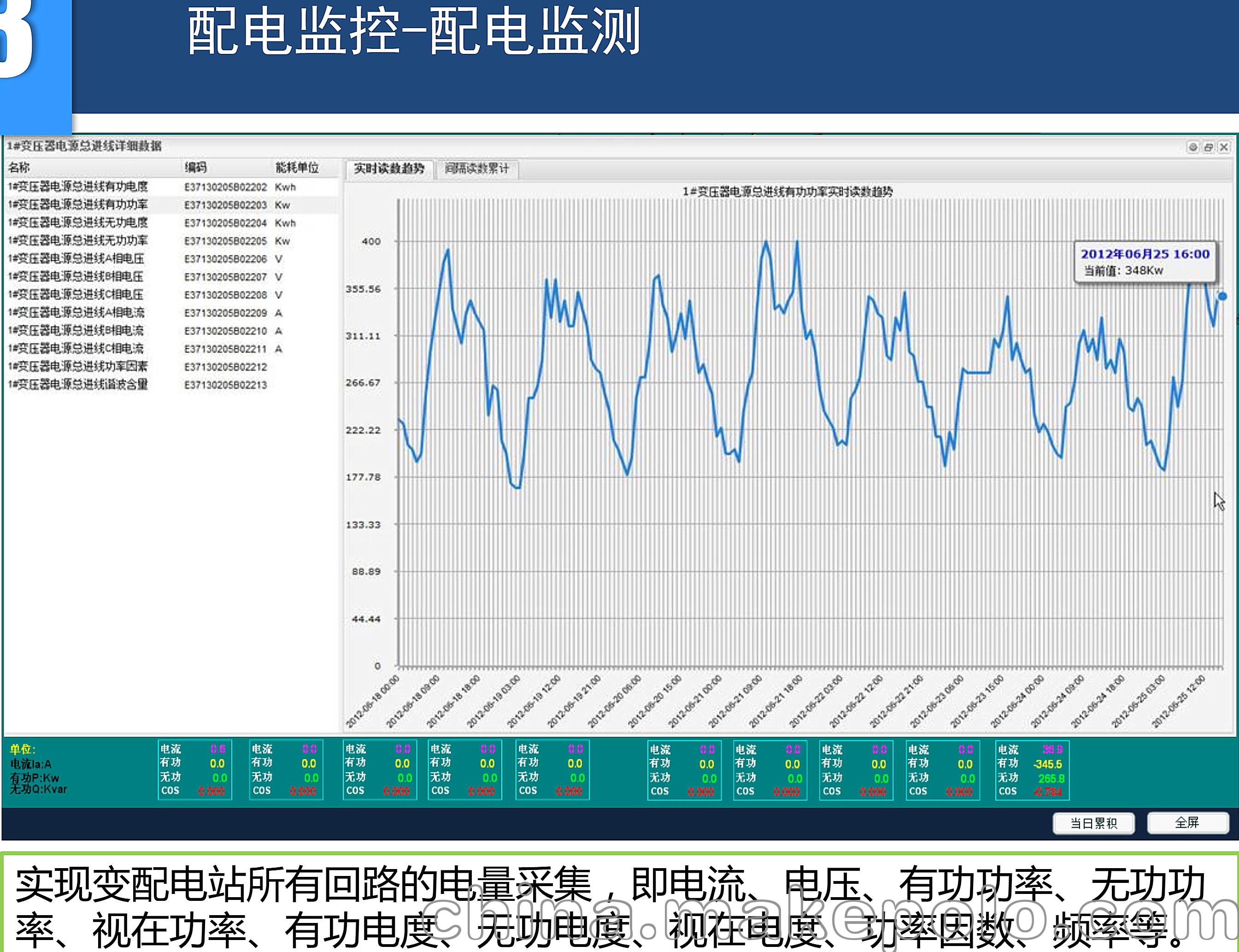Click x-axis label 2012-06-18 00:00
1239x952 pixels.
[373, 701]
